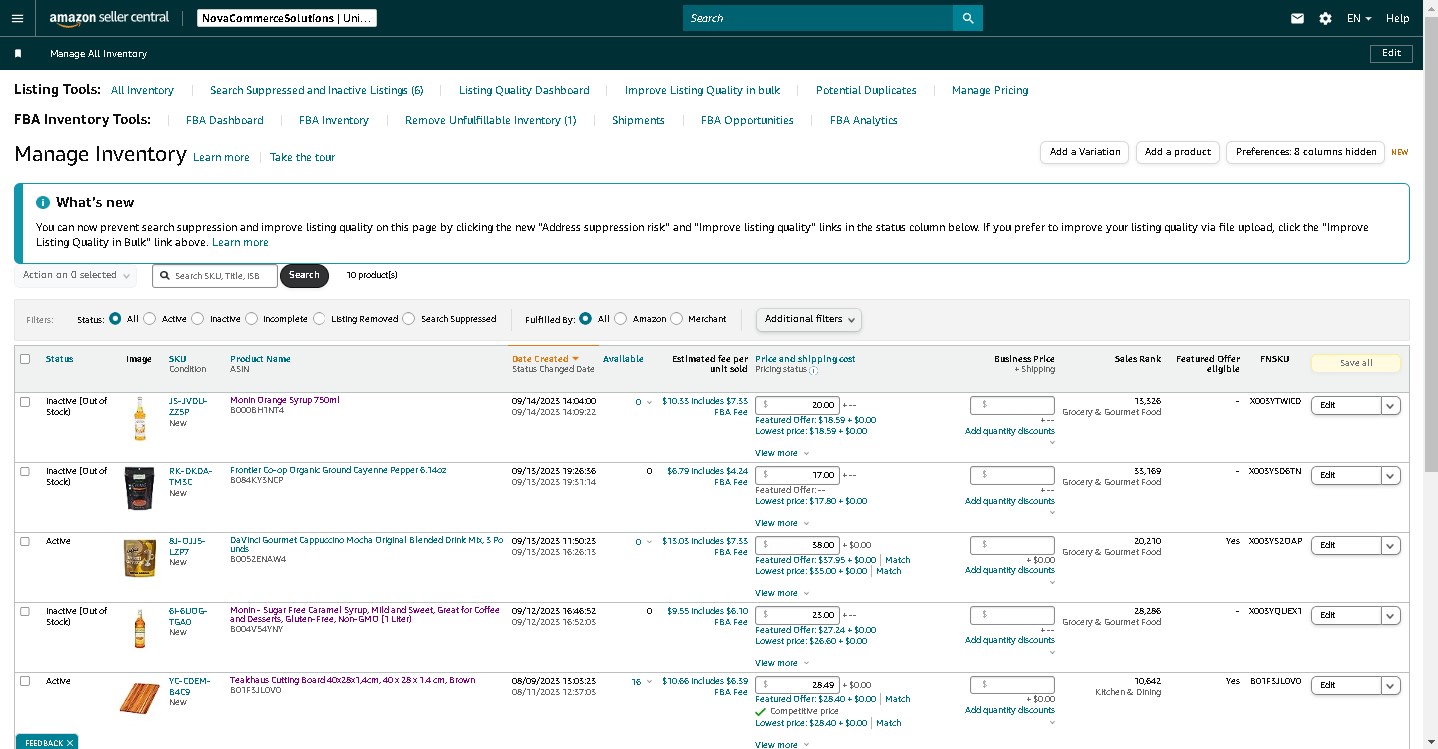Focus the top header Search field
The height and width of the screenshot is (749, 1438).
coord(818,18)
